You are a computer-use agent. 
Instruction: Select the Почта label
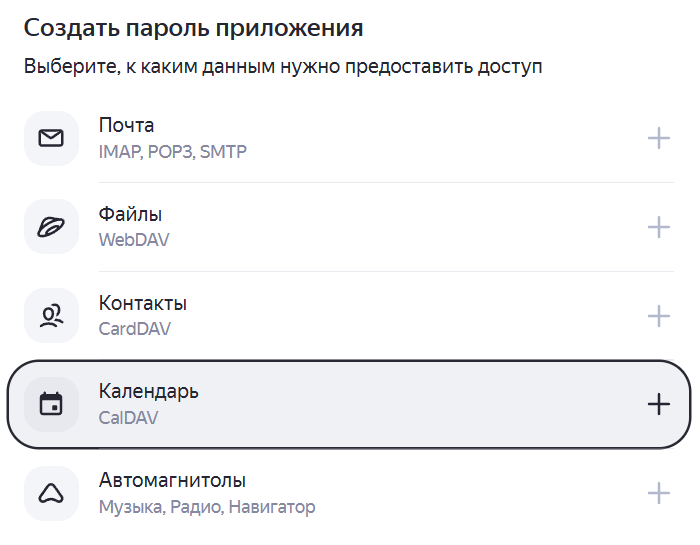pyautogui.click(x=126, y=126)
